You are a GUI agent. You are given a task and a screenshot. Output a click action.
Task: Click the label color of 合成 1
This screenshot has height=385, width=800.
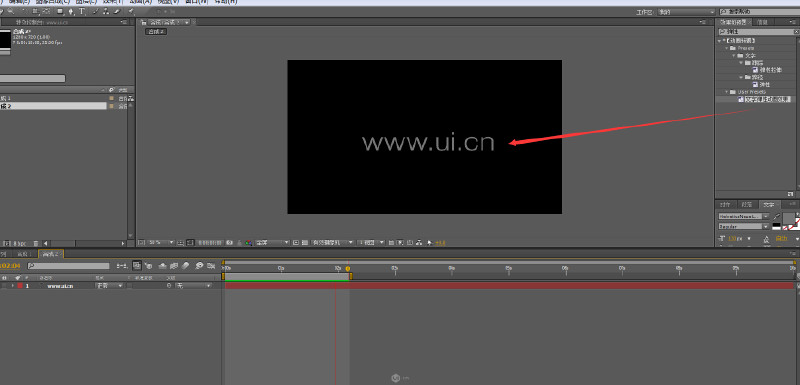click(111, 98)
